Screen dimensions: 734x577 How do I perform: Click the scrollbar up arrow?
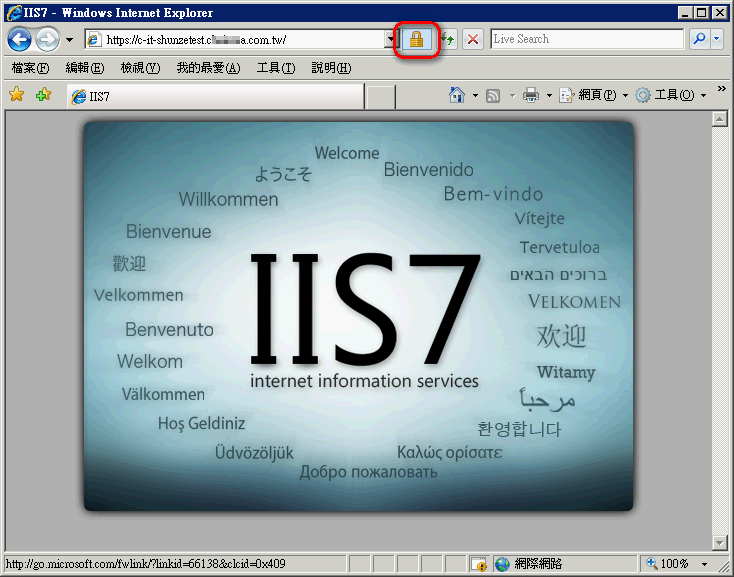point(719,119)
